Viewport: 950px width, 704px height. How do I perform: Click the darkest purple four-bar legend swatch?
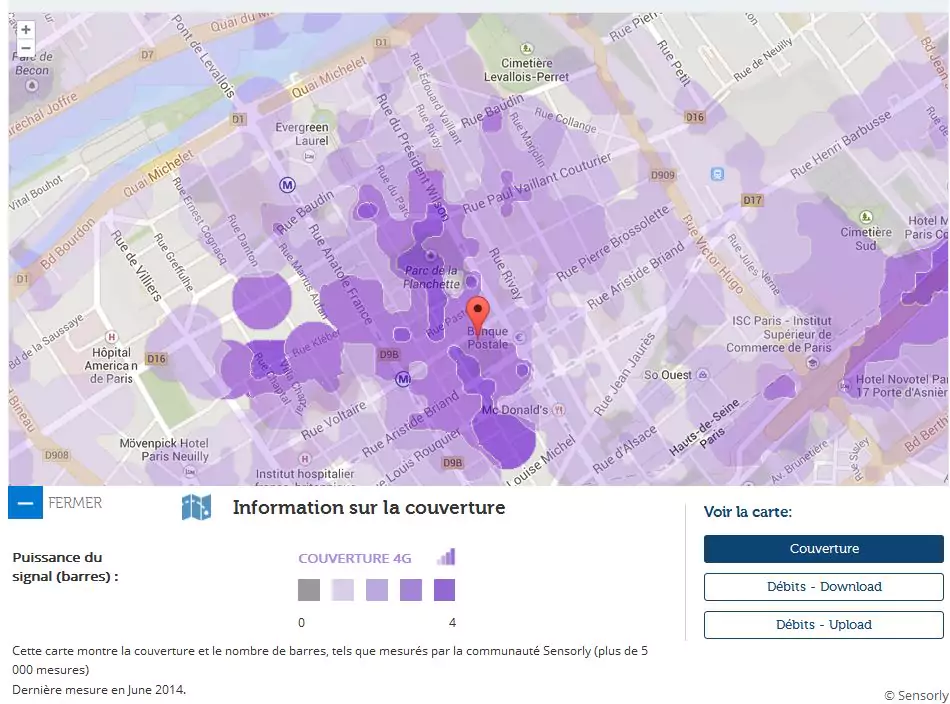(x=445, y=590)
